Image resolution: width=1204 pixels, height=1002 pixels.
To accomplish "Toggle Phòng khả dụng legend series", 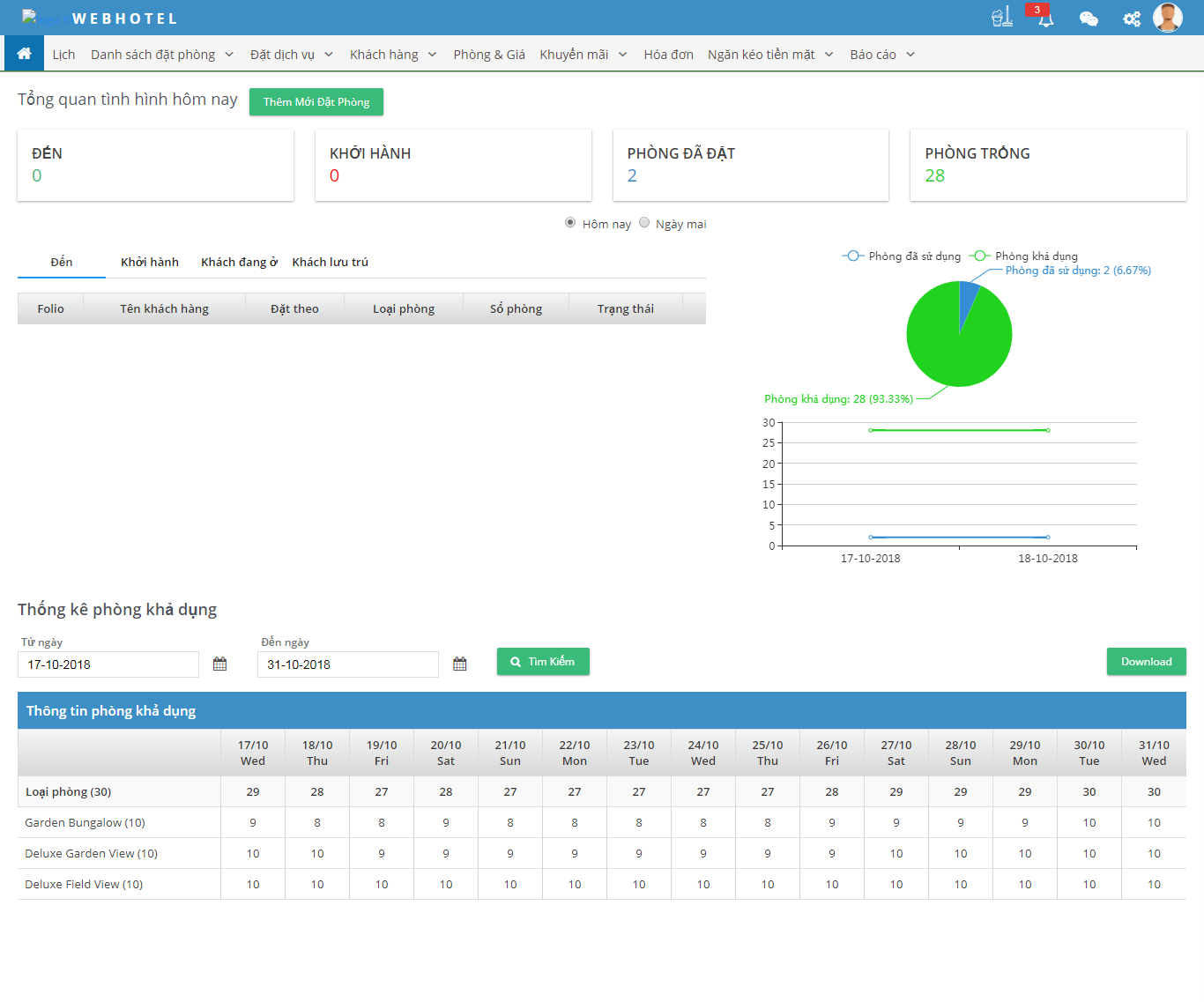I will [x=1023, y=256].
